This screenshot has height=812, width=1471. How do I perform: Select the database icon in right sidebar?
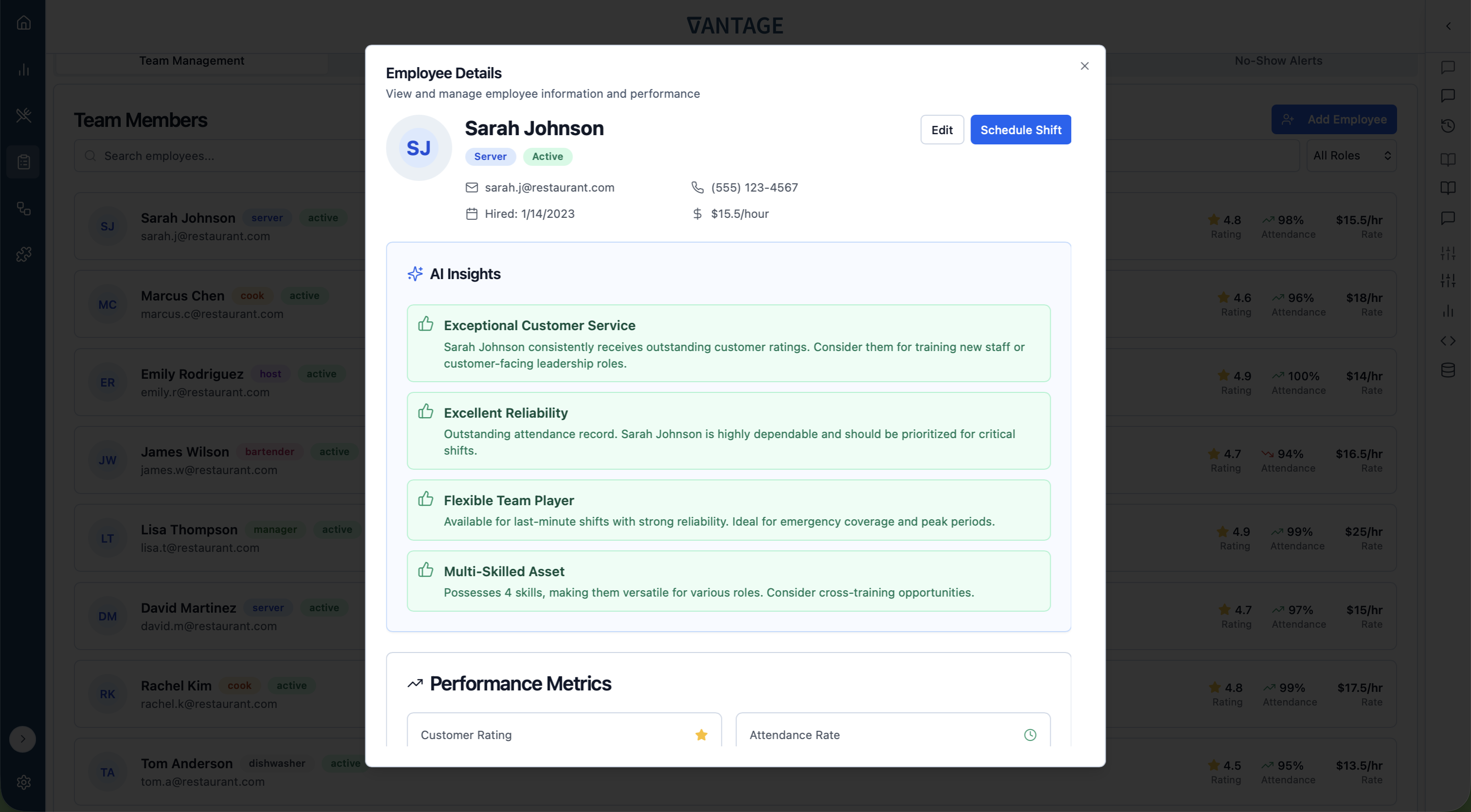point(1449,370)
